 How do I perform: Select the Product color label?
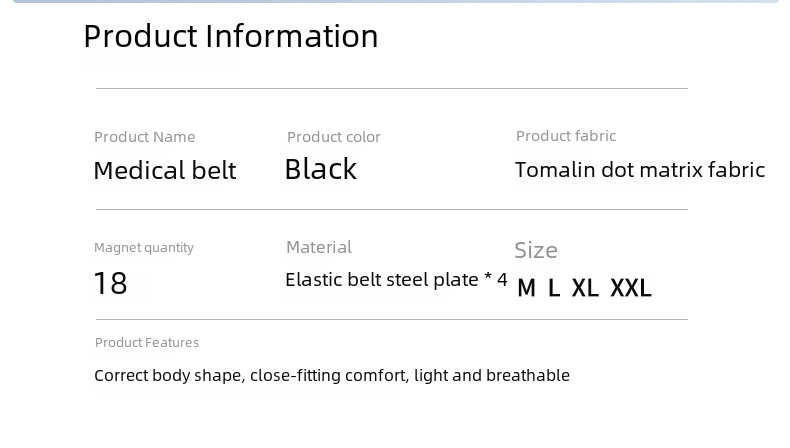tap(334, 137)
